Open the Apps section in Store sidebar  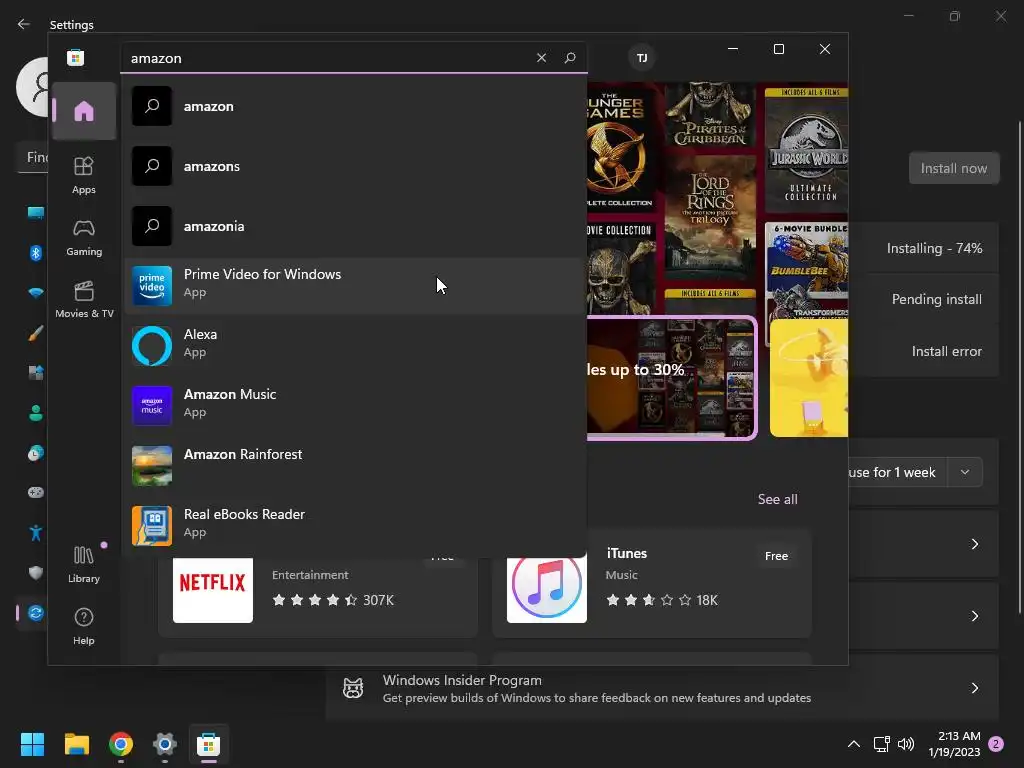coord(84,175)
